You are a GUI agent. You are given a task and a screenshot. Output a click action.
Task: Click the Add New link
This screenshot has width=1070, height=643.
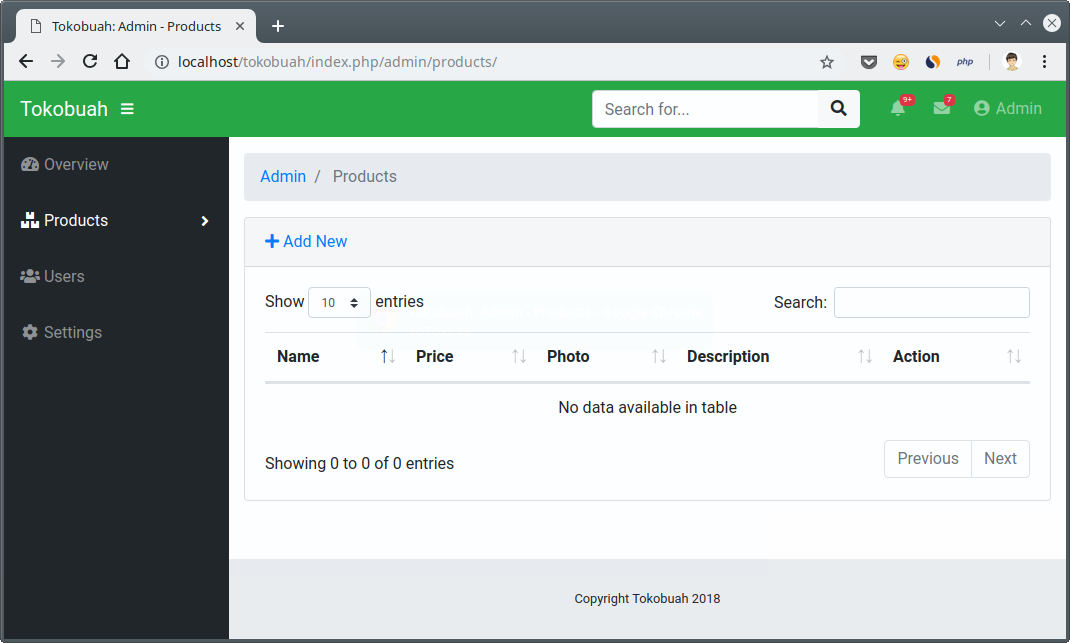306,242
